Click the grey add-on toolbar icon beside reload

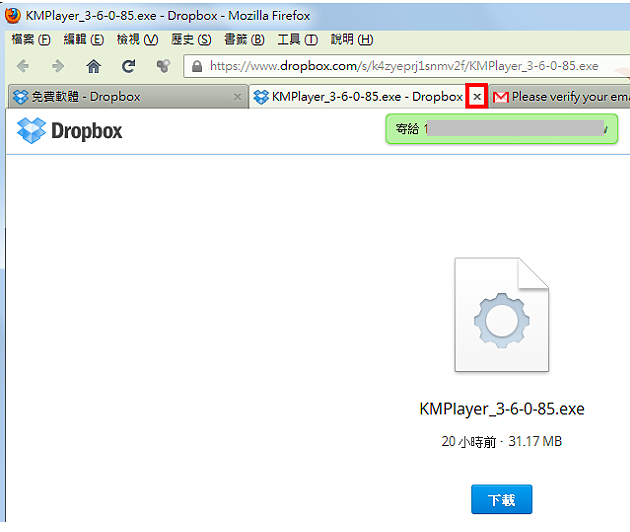[x=164, y=66]
